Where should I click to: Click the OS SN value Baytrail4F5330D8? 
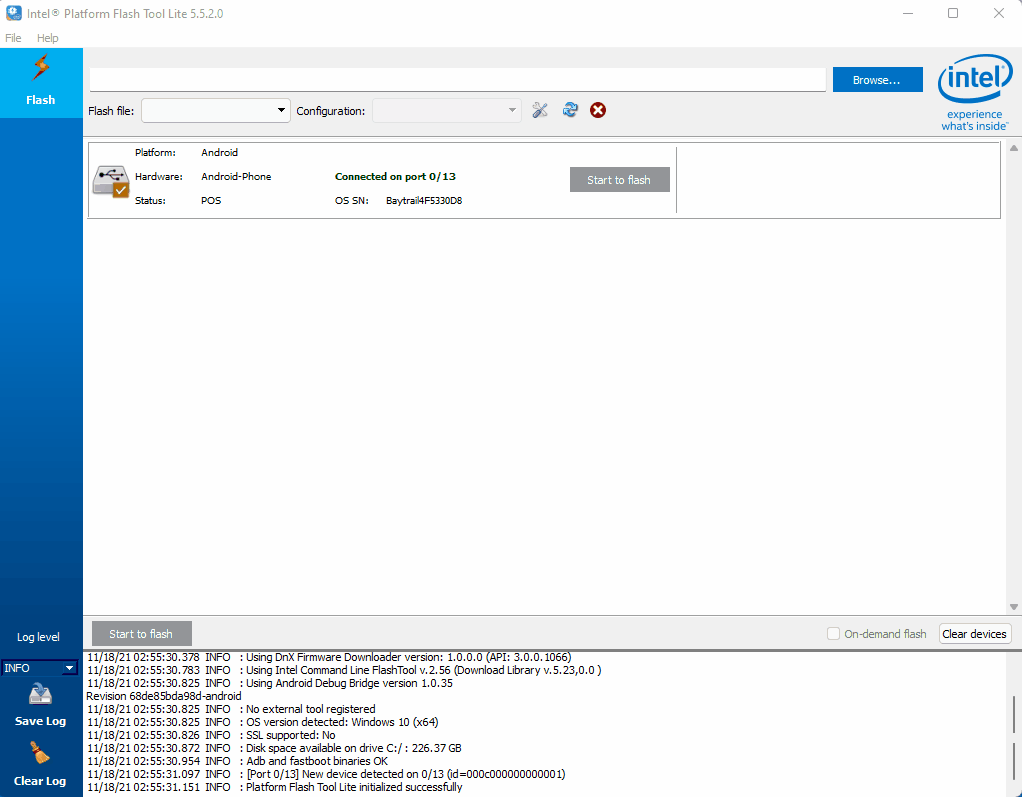click(x=424, y=201)
